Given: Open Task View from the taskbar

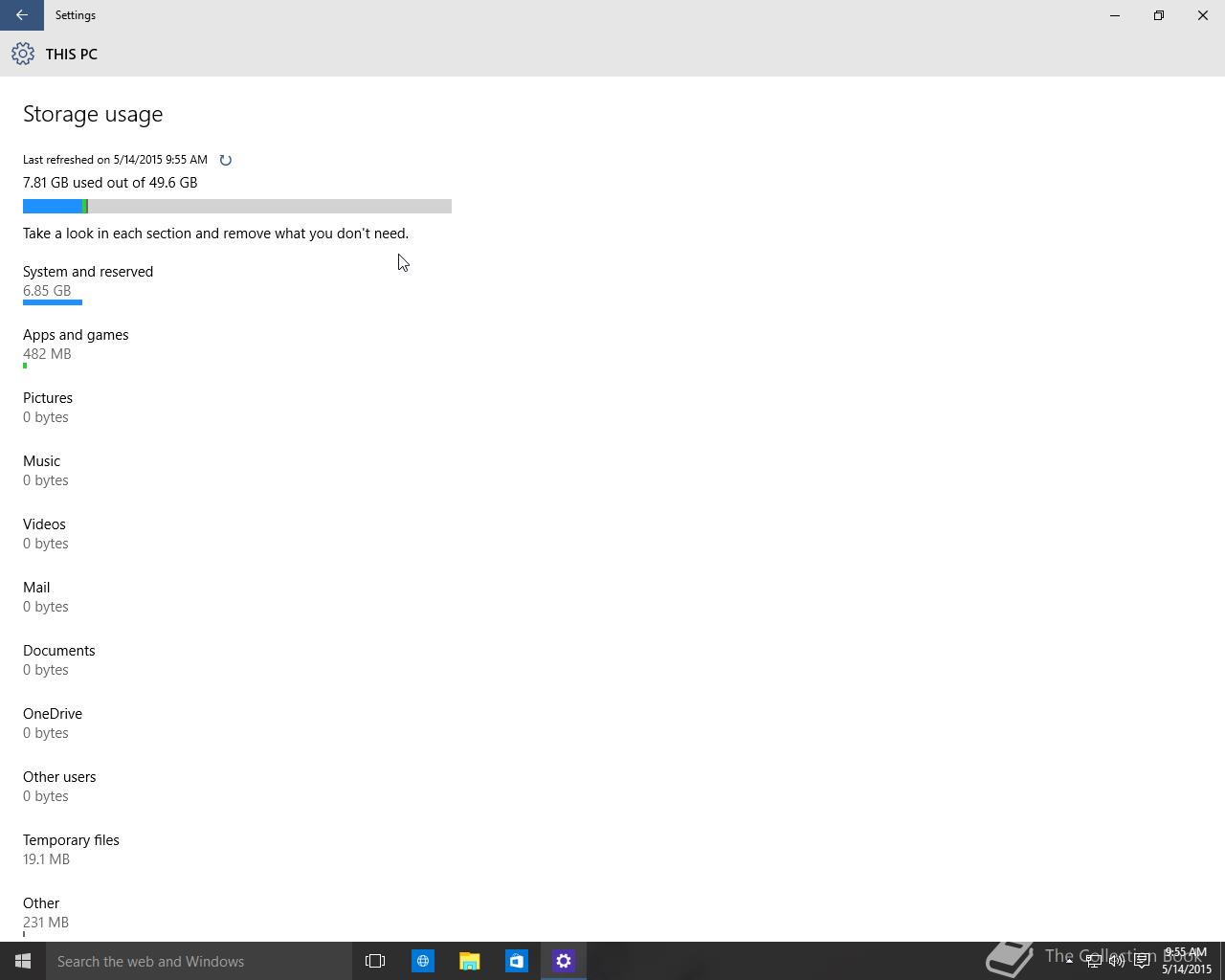Looking at the screenshot, I should (x=375, y=961).
